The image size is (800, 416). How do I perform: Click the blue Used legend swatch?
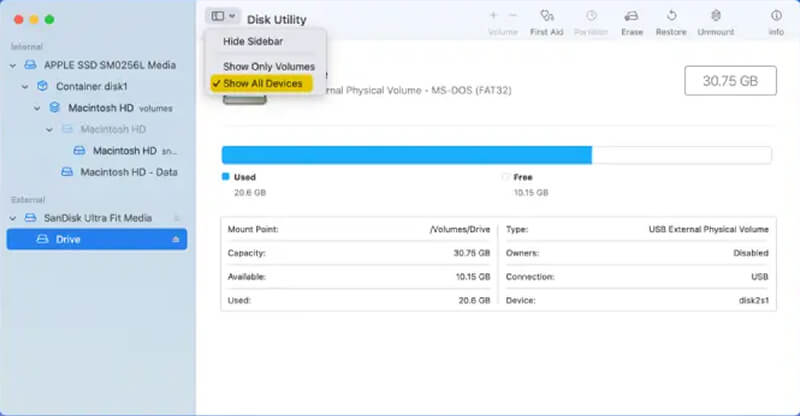pos(226,177)
